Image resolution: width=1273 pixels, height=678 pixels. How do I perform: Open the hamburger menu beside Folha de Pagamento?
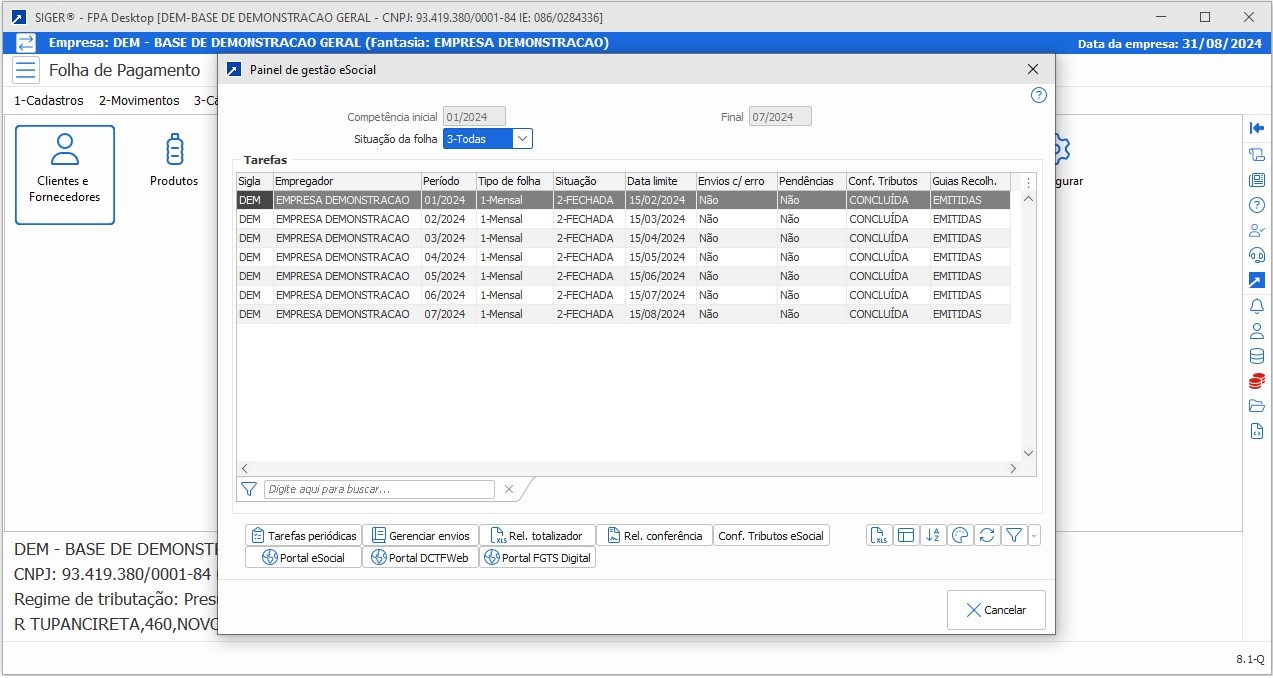point(26,70)
